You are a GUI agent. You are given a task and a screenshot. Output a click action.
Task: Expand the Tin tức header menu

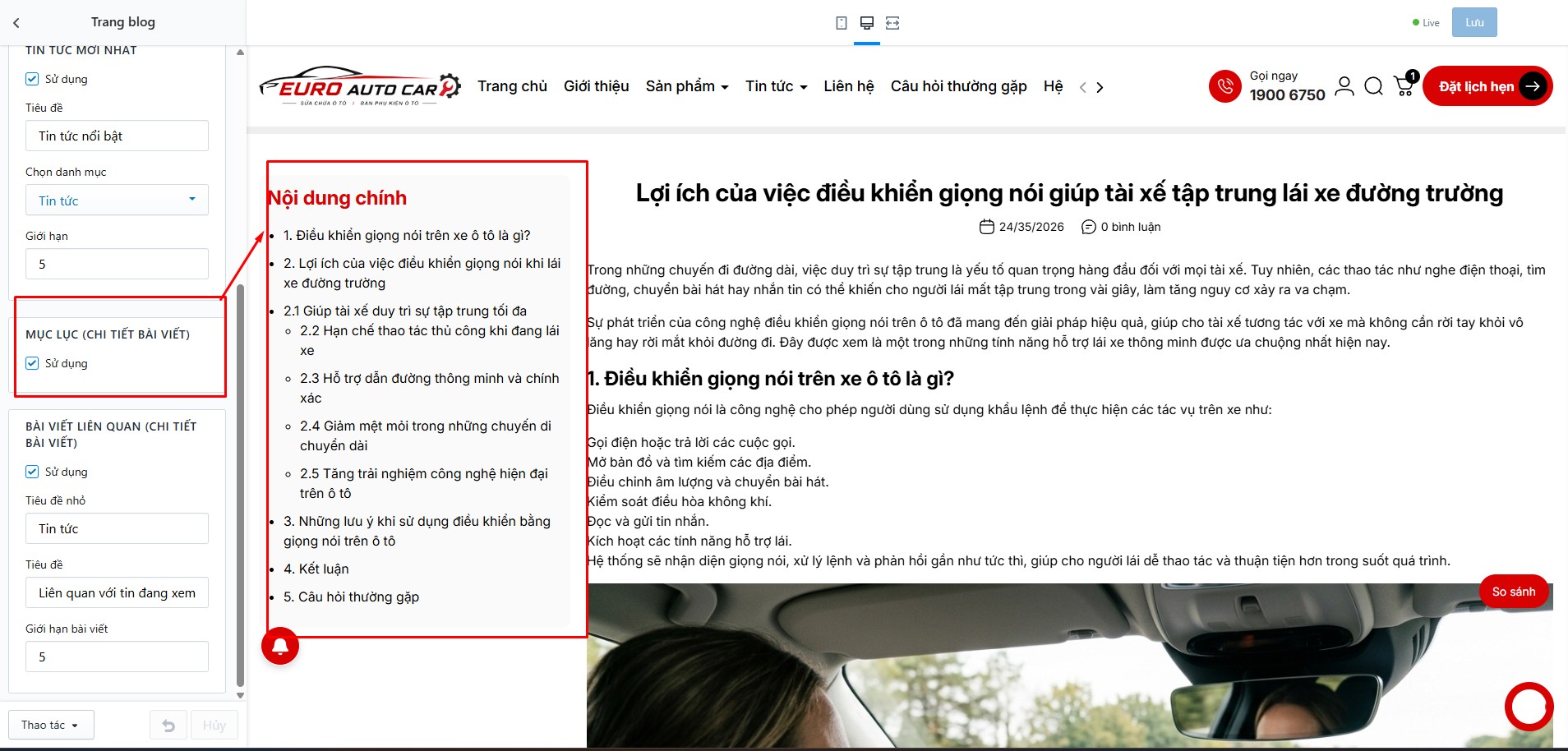pos(777,86)
